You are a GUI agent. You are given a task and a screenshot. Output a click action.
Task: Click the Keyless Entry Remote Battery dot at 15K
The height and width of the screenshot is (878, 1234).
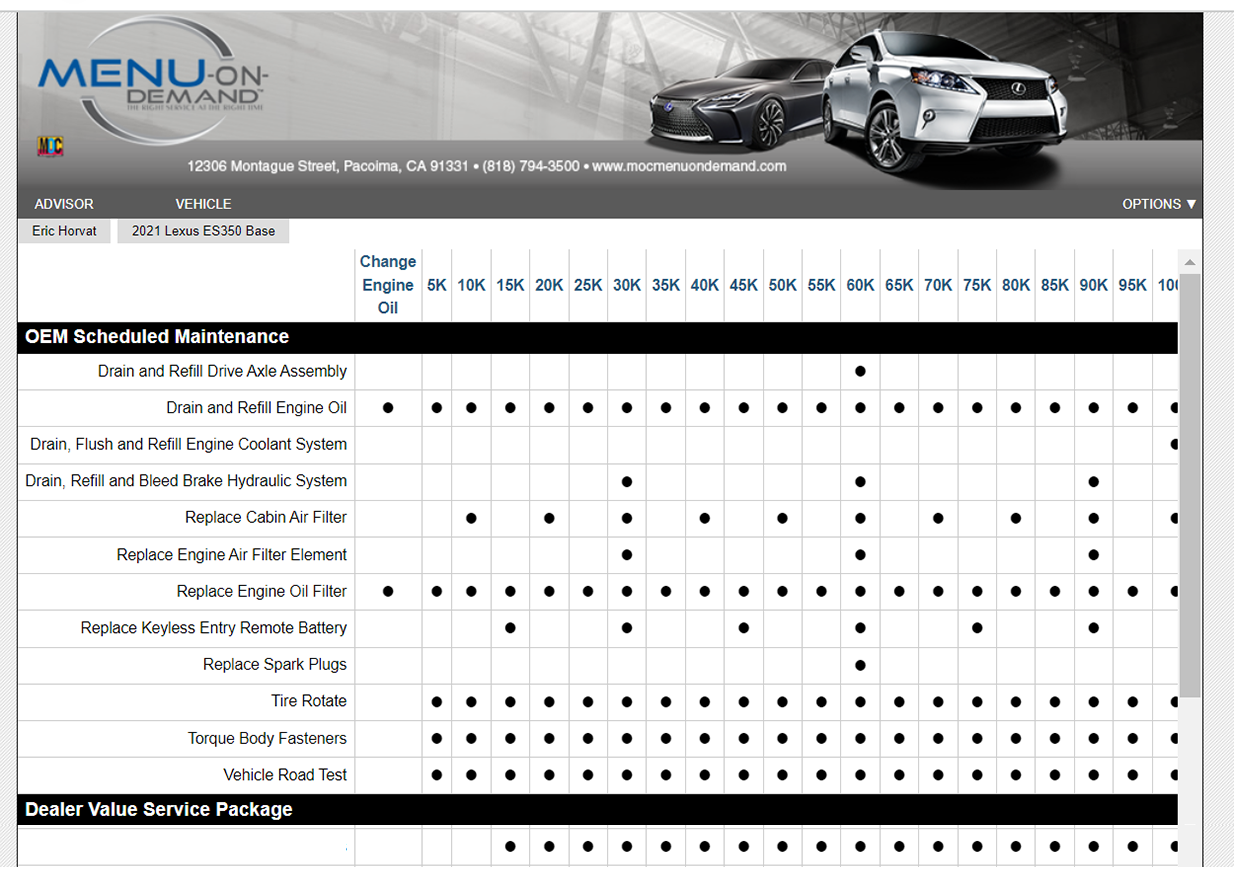510,628
